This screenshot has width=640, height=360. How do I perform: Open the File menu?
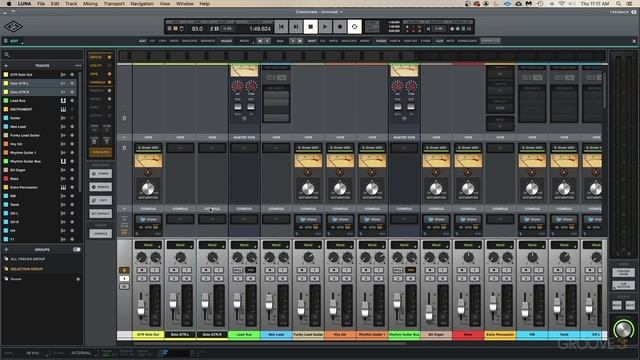(41, 4)
